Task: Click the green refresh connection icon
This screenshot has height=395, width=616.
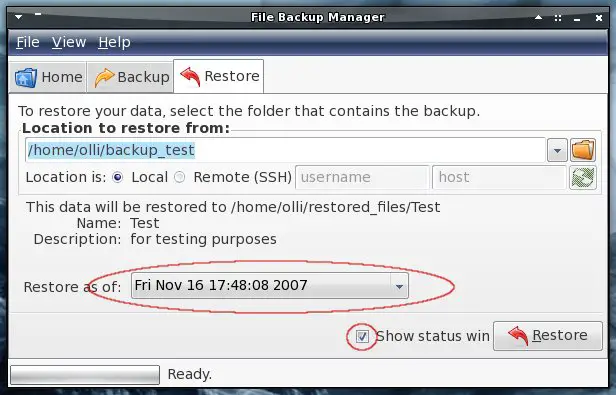Action: (583, 177)
